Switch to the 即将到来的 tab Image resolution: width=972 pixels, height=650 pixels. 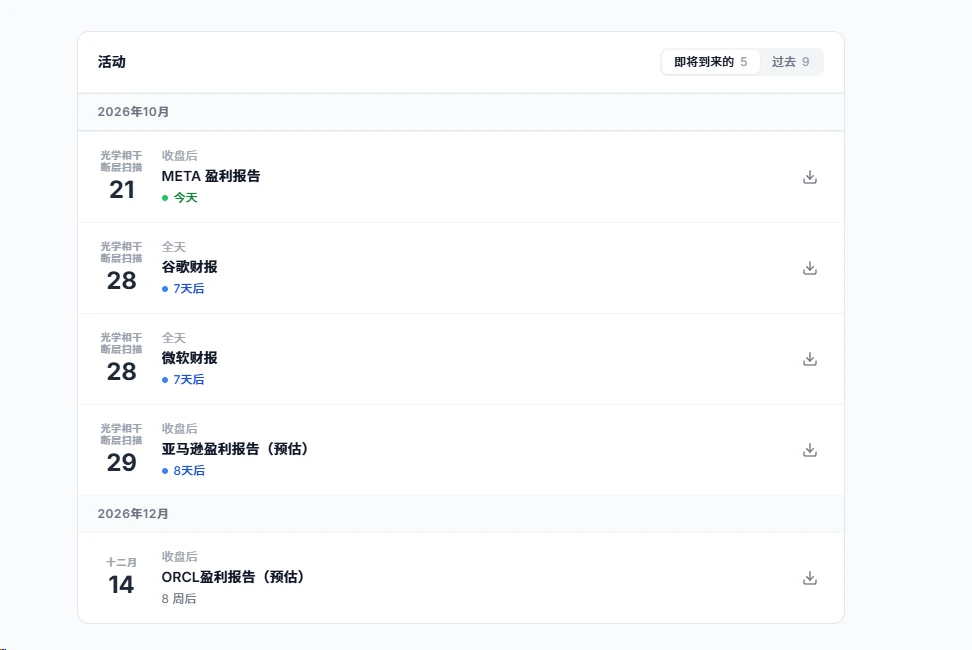710,62
